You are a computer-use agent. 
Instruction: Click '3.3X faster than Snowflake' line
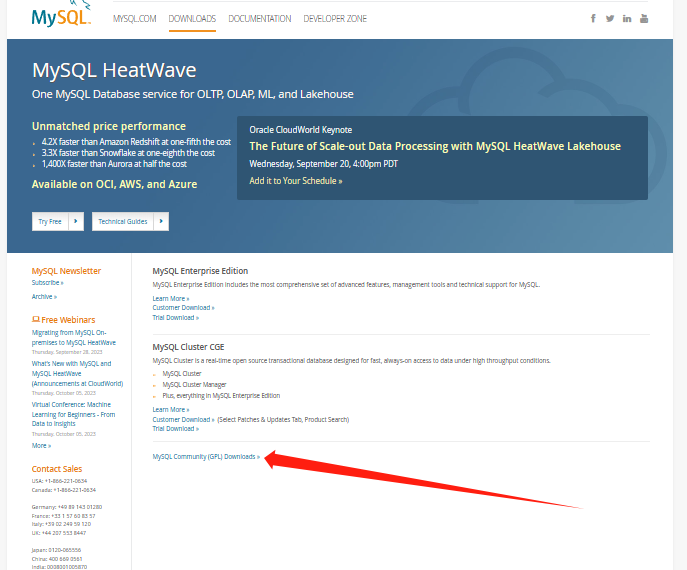128,153
